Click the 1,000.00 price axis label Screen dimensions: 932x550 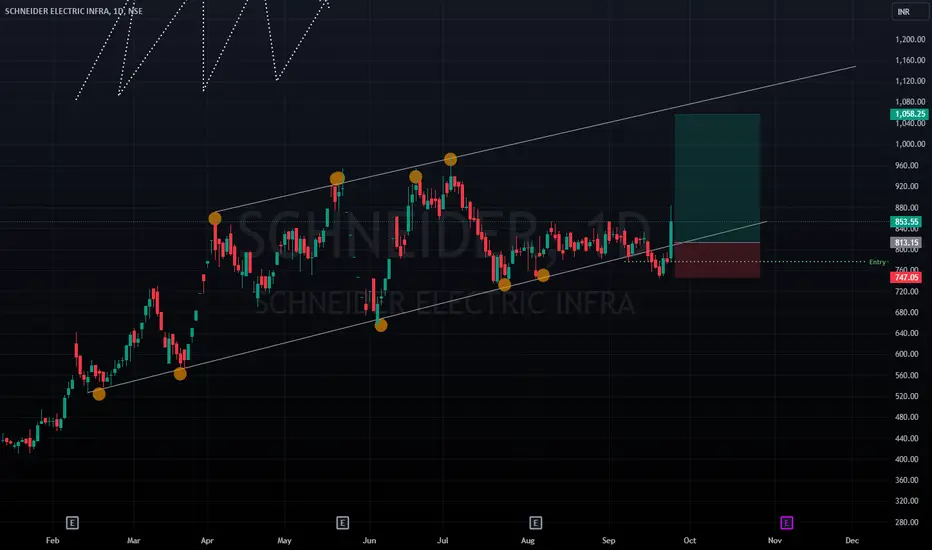910,144
